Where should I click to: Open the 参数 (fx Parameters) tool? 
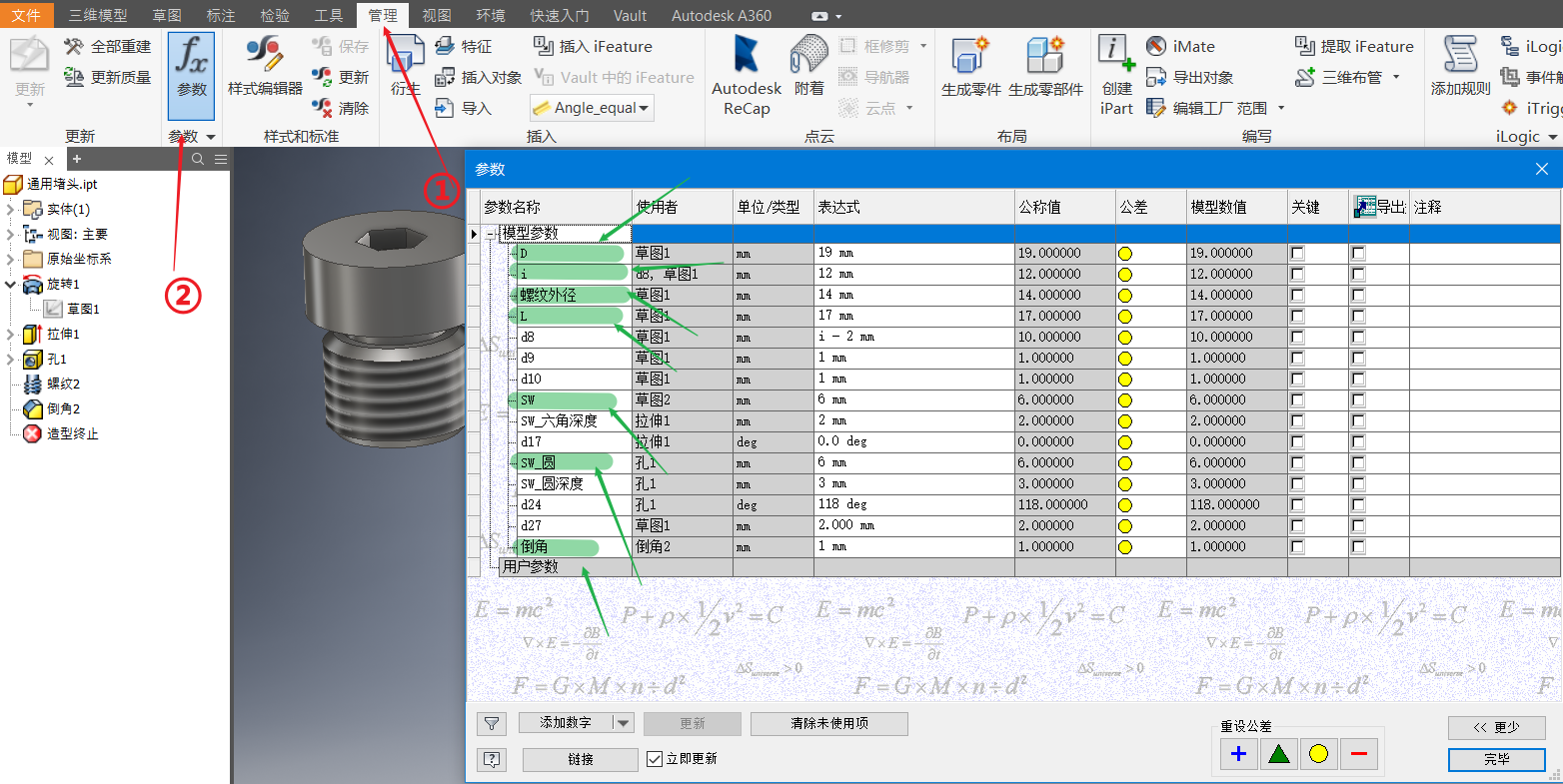tap(190, 74)
